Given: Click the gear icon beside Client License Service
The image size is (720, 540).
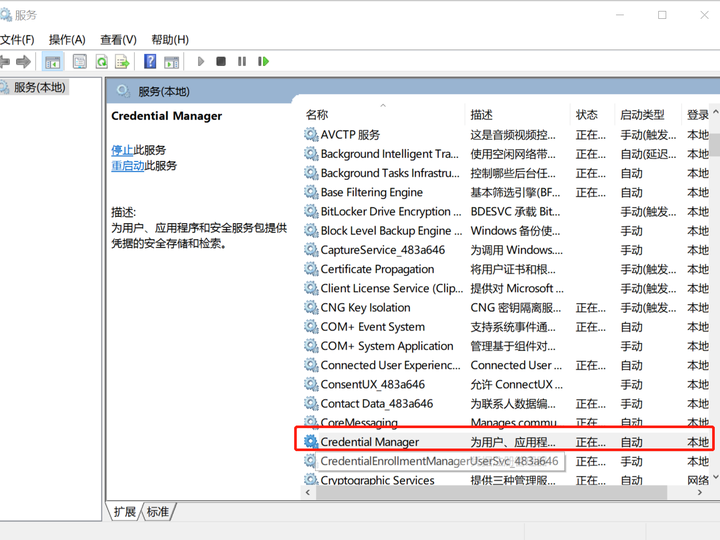Looking at the screenshot, I should (311, 288).
